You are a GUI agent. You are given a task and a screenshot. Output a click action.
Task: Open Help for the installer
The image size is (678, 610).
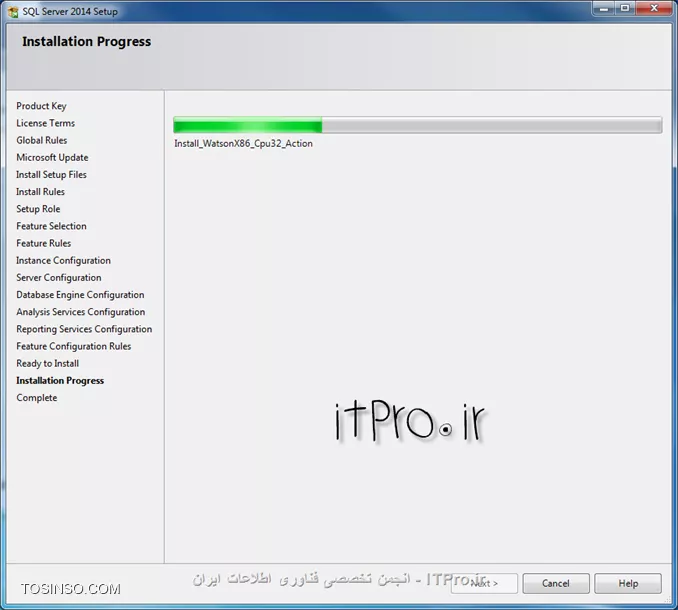point(628,583)
